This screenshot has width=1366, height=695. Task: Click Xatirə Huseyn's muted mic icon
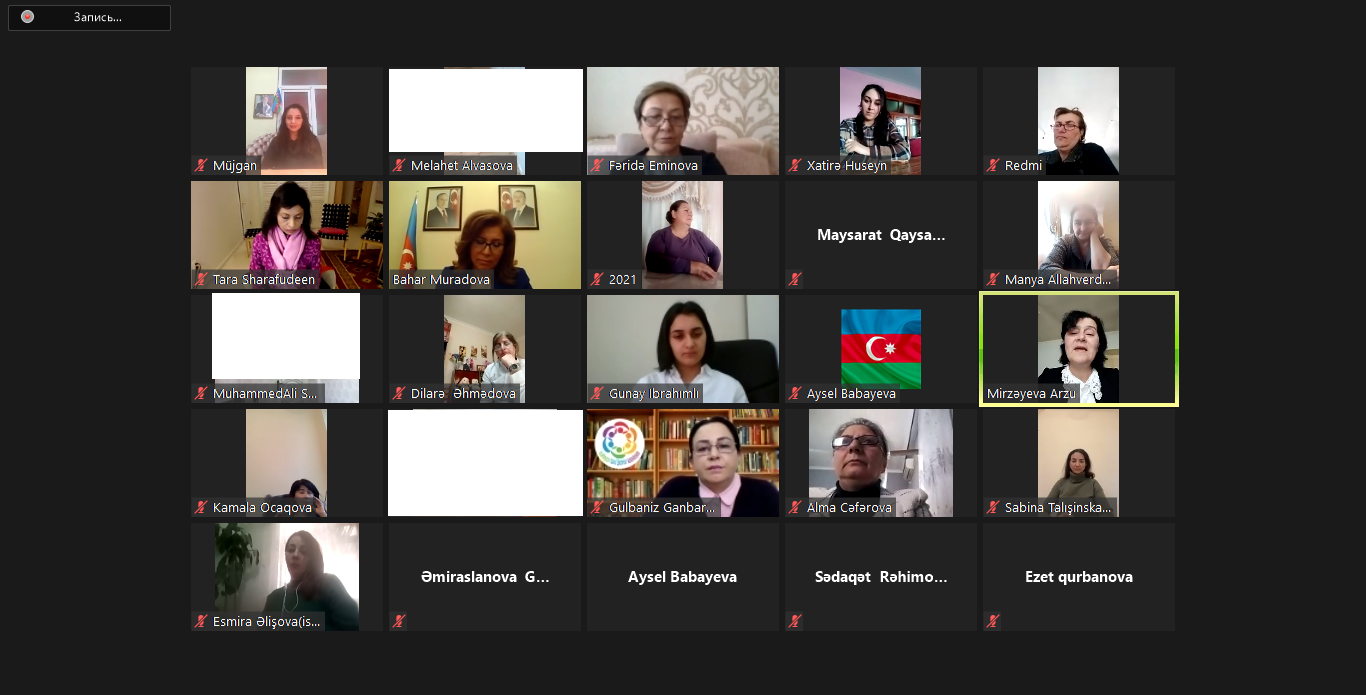[x=795, y=166]
